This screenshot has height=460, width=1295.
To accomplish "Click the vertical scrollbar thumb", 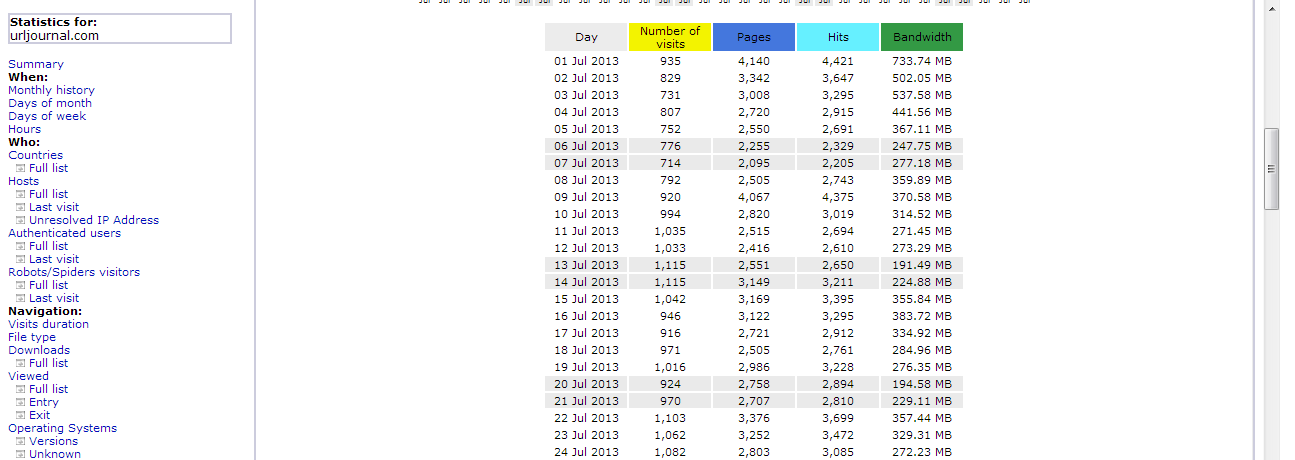I will 1271,168.
